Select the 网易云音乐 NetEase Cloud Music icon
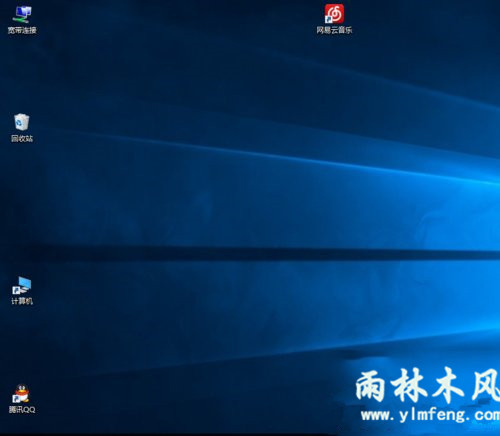The height and width of the screenshot is (436, 500). point(334,14)
